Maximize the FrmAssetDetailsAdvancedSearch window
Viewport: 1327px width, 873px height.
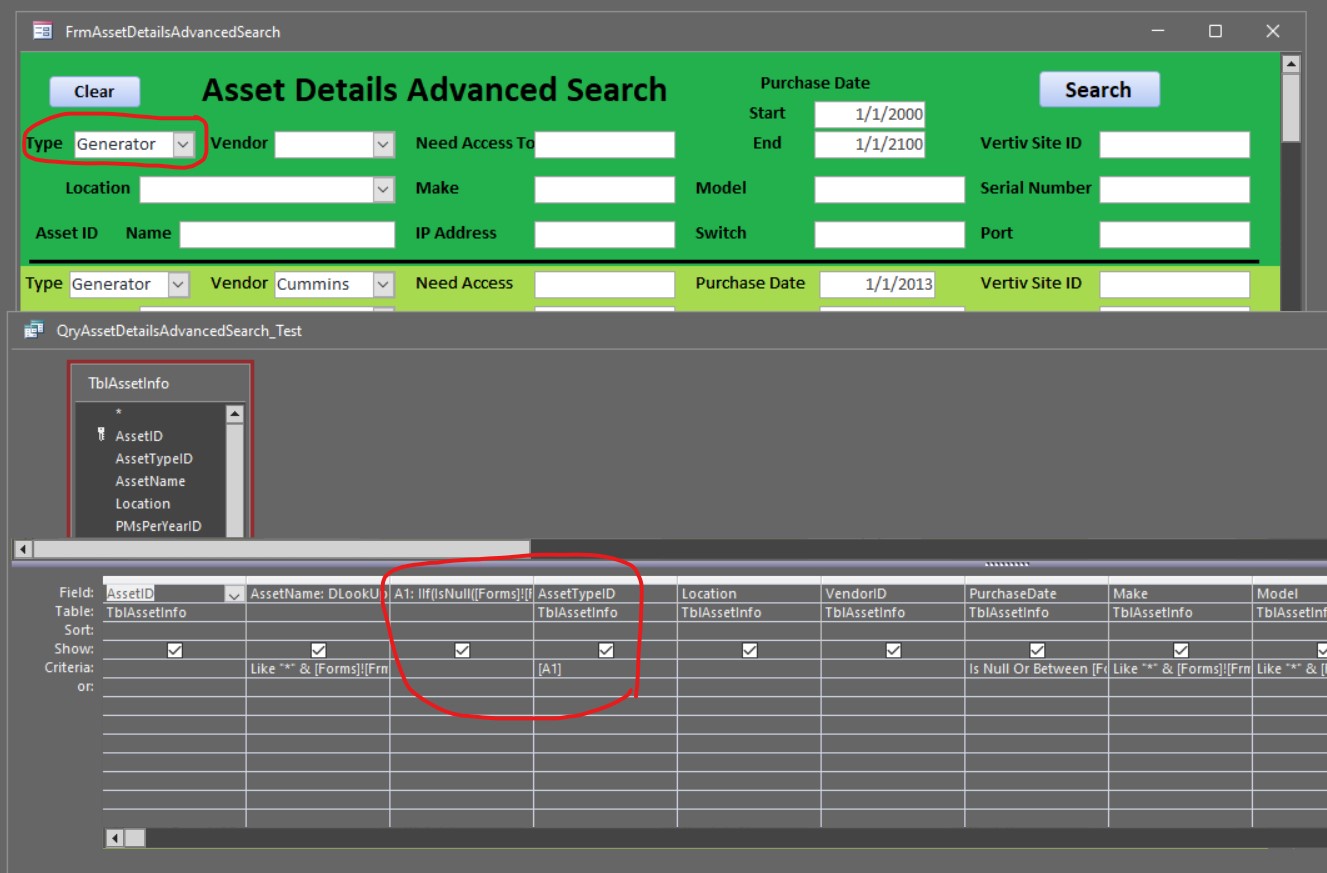pos(1215,31)
